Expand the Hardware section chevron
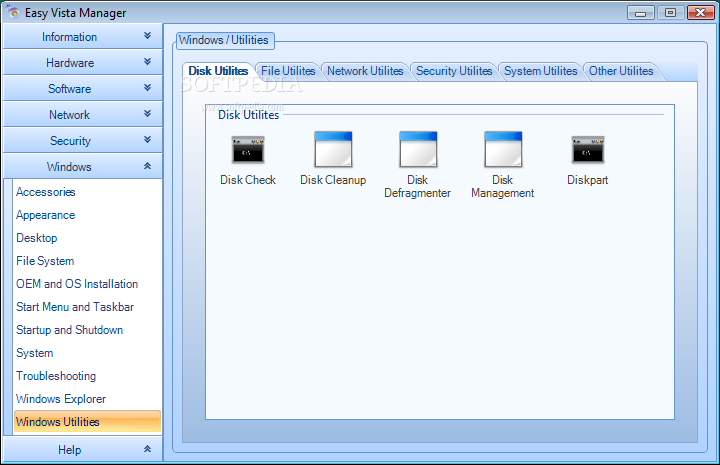Screen dimensions: 720x465 click(147, 62)
